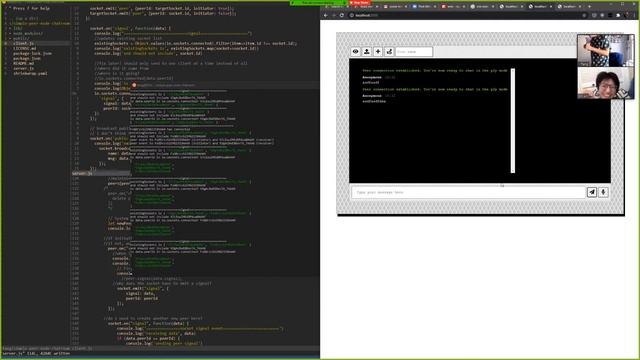Click the server.js split status line in editor

point(101,173)
